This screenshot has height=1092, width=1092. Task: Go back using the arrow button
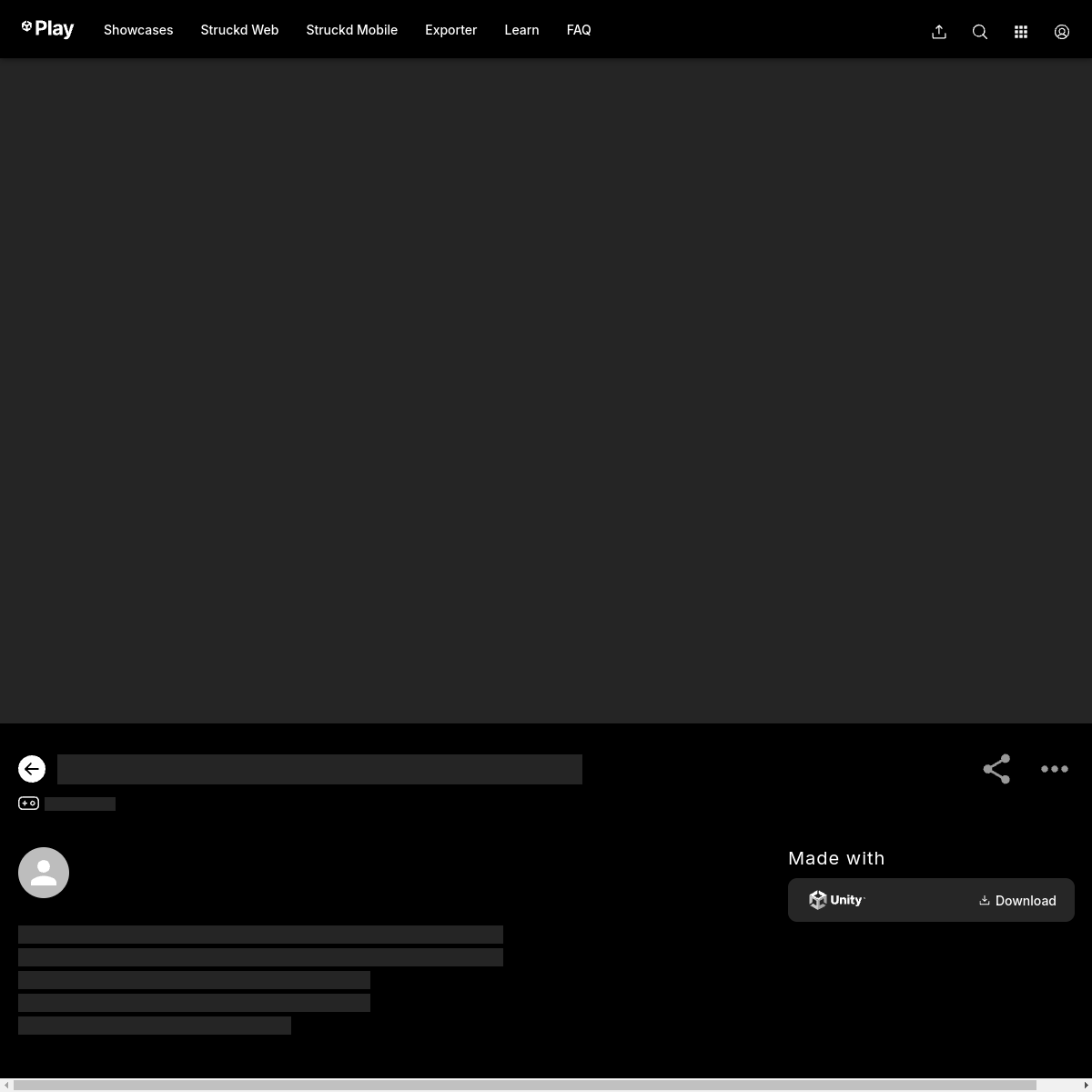[32, 769]
